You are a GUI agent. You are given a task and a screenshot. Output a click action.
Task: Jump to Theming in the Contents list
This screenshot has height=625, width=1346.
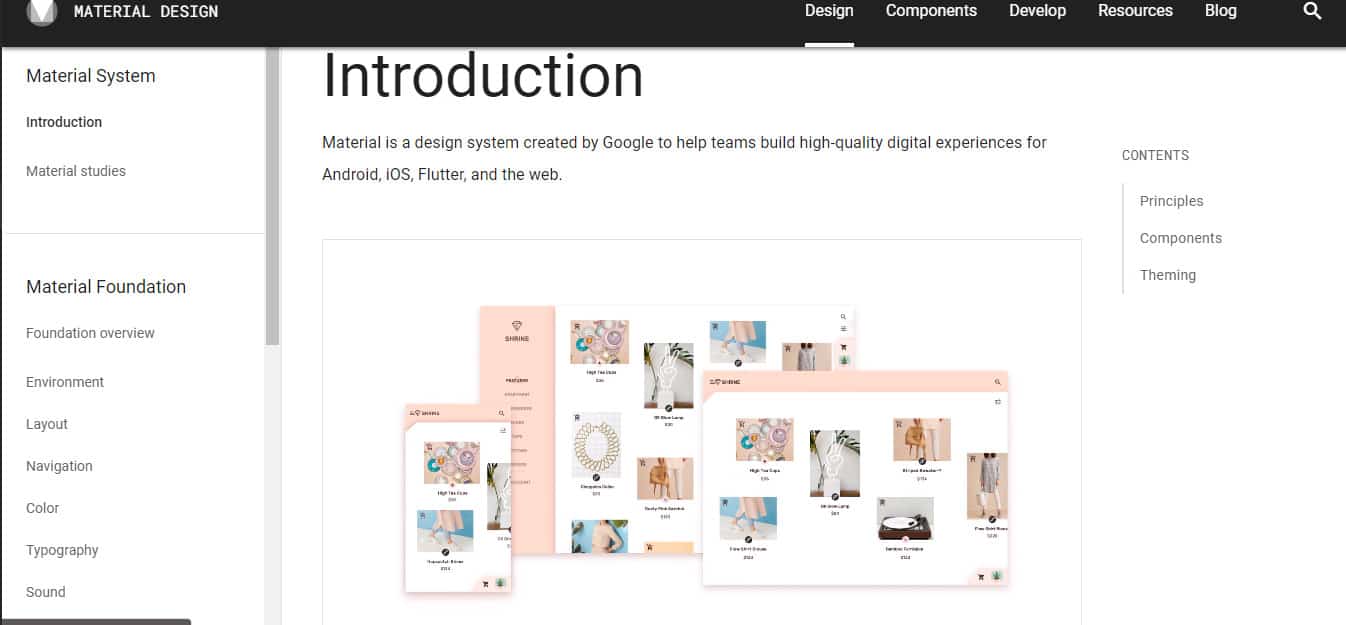click(x=1168, y=274)
